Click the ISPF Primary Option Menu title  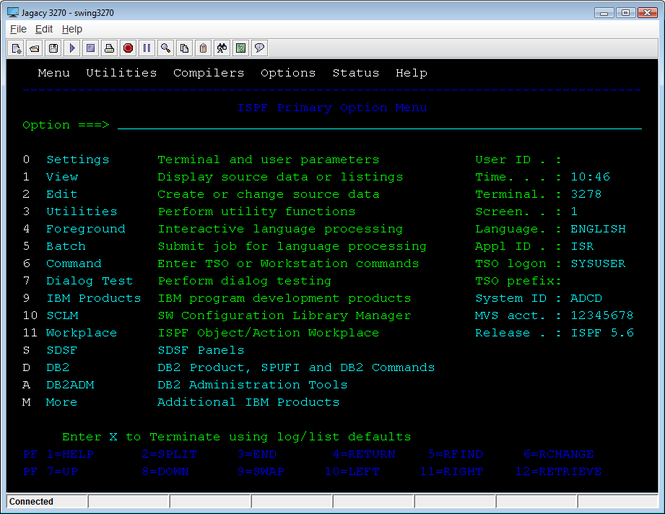click(x=332, y=108)
